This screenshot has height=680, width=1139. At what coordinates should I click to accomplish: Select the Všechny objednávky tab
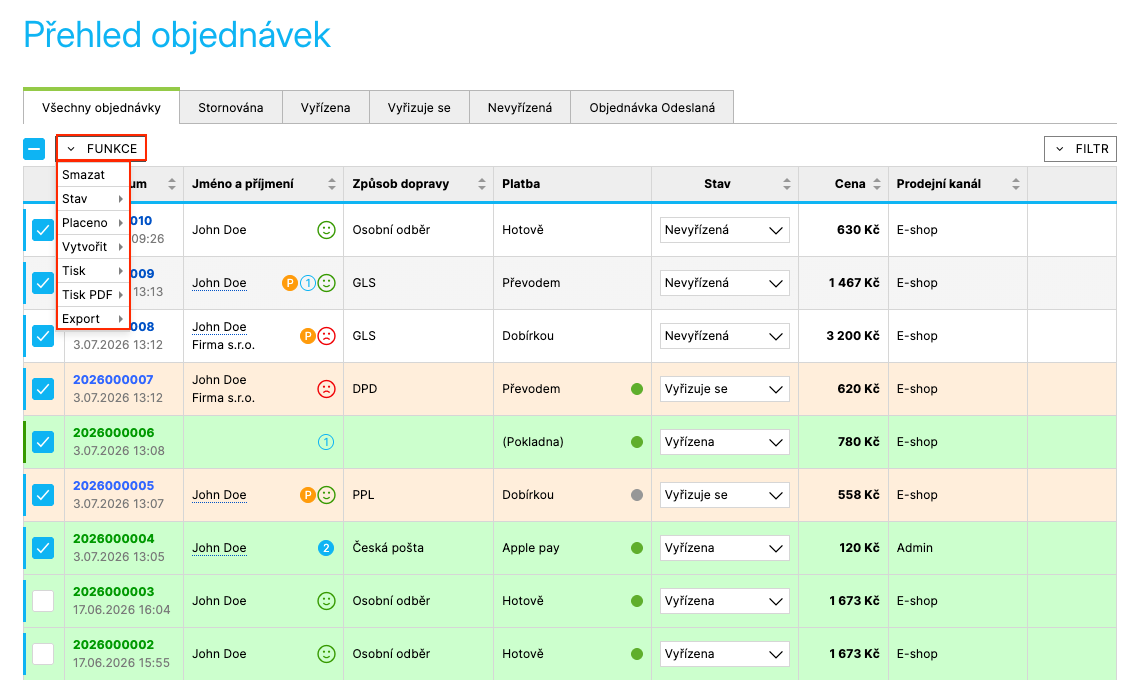click(x=101, y=107)
